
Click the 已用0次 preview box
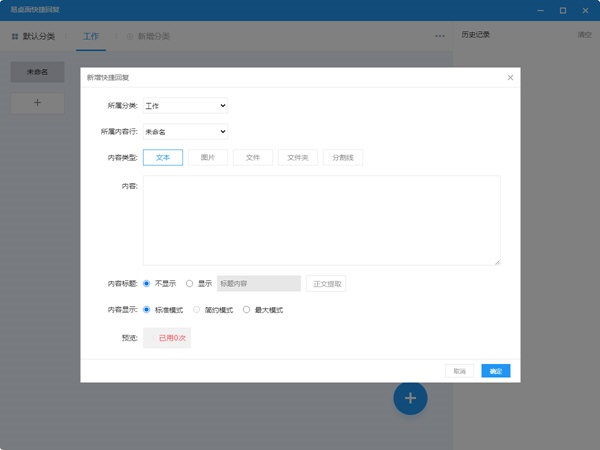pyautogui.click(x=167, y=338)
